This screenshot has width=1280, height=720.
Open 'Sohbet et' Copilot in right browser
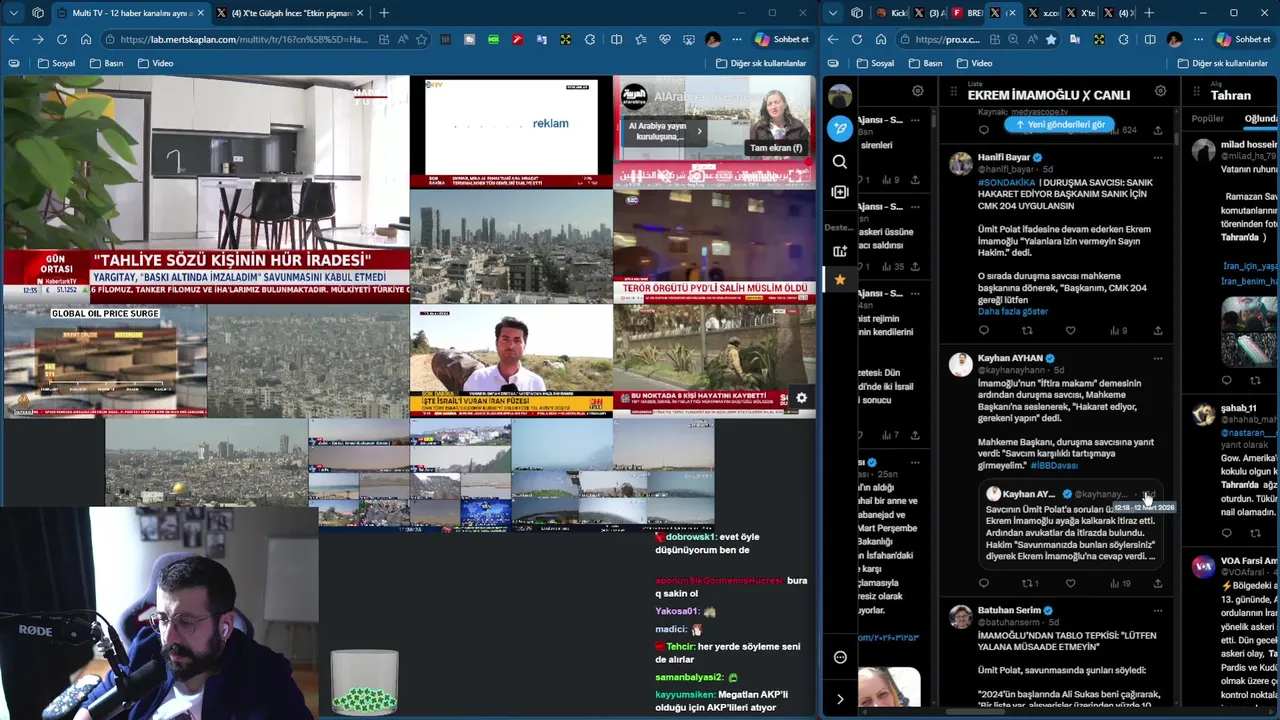[x=1243, y=39]
